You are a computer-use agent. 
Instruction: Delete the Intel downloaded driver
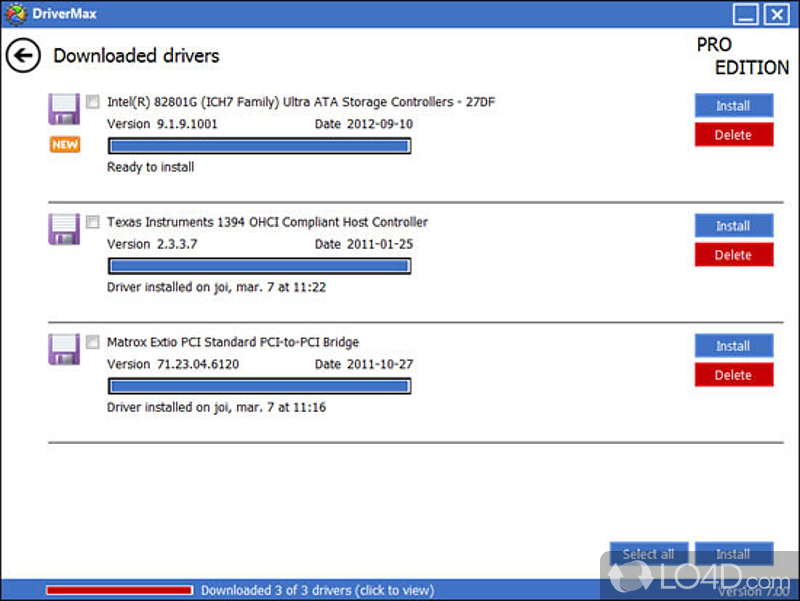[x=734, y=134]
